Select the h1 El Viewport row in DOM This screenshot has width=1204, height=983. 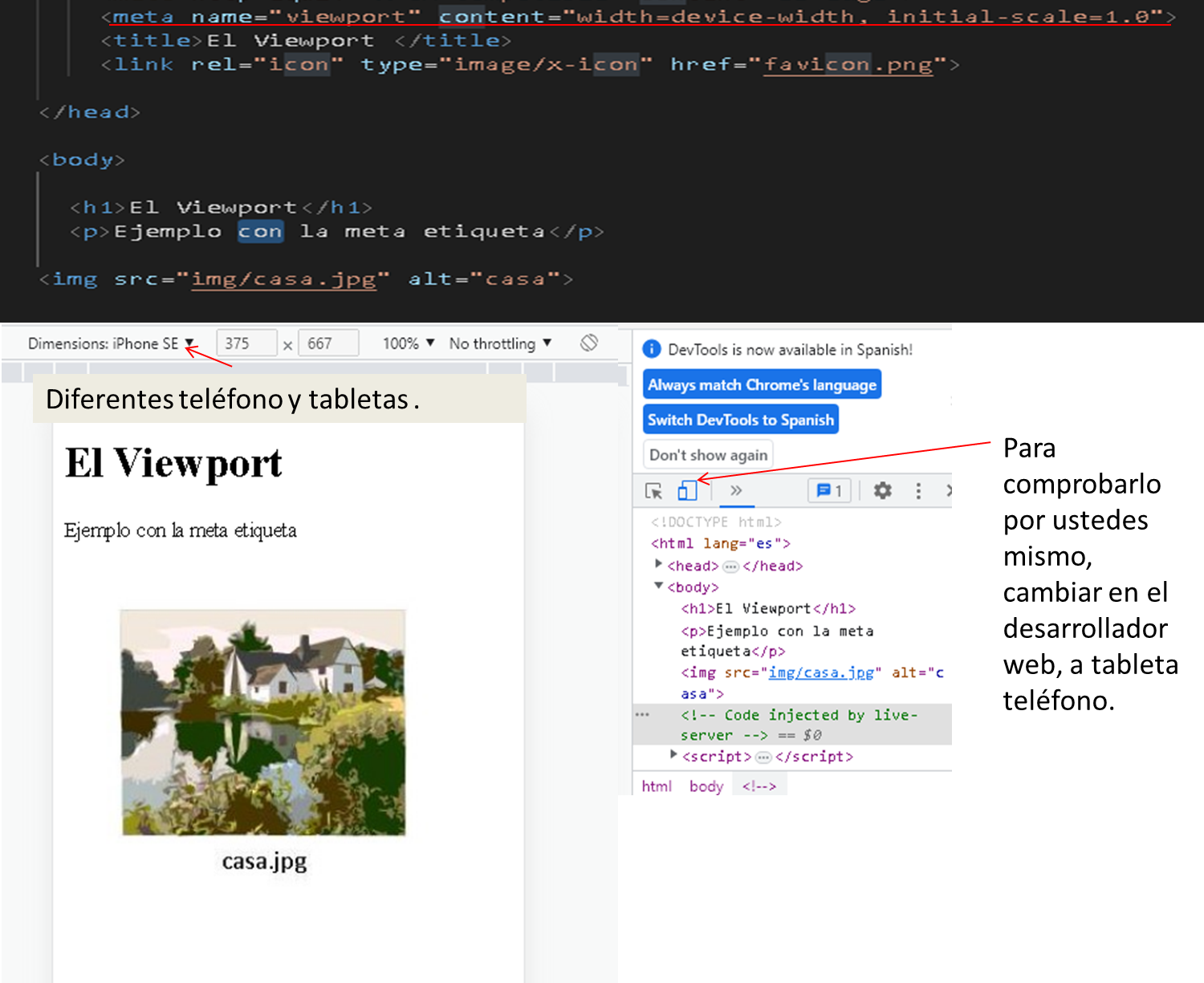(x=768, y=608)
